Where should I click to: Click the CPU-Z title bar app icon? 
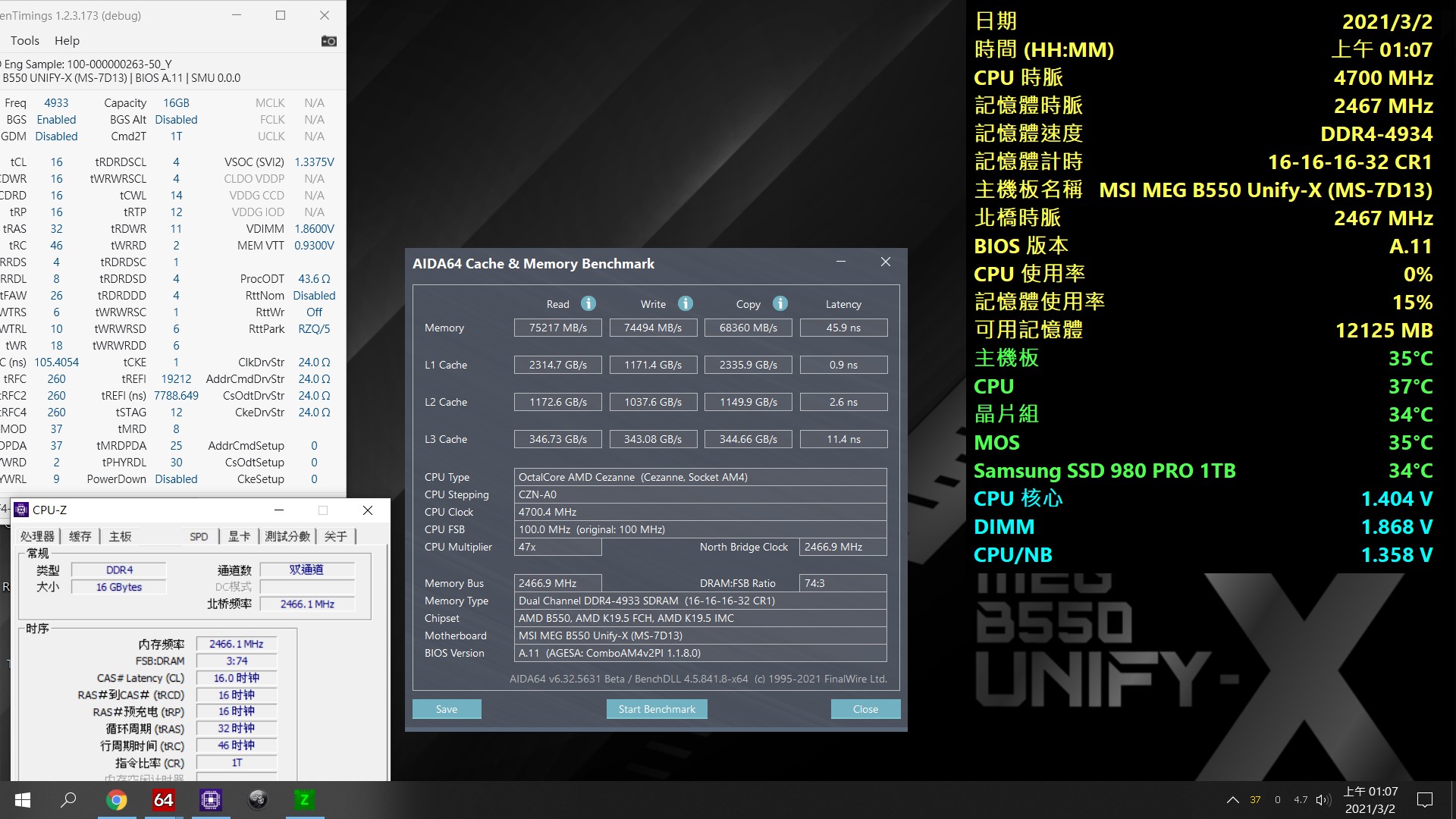(x=21, y=510)
